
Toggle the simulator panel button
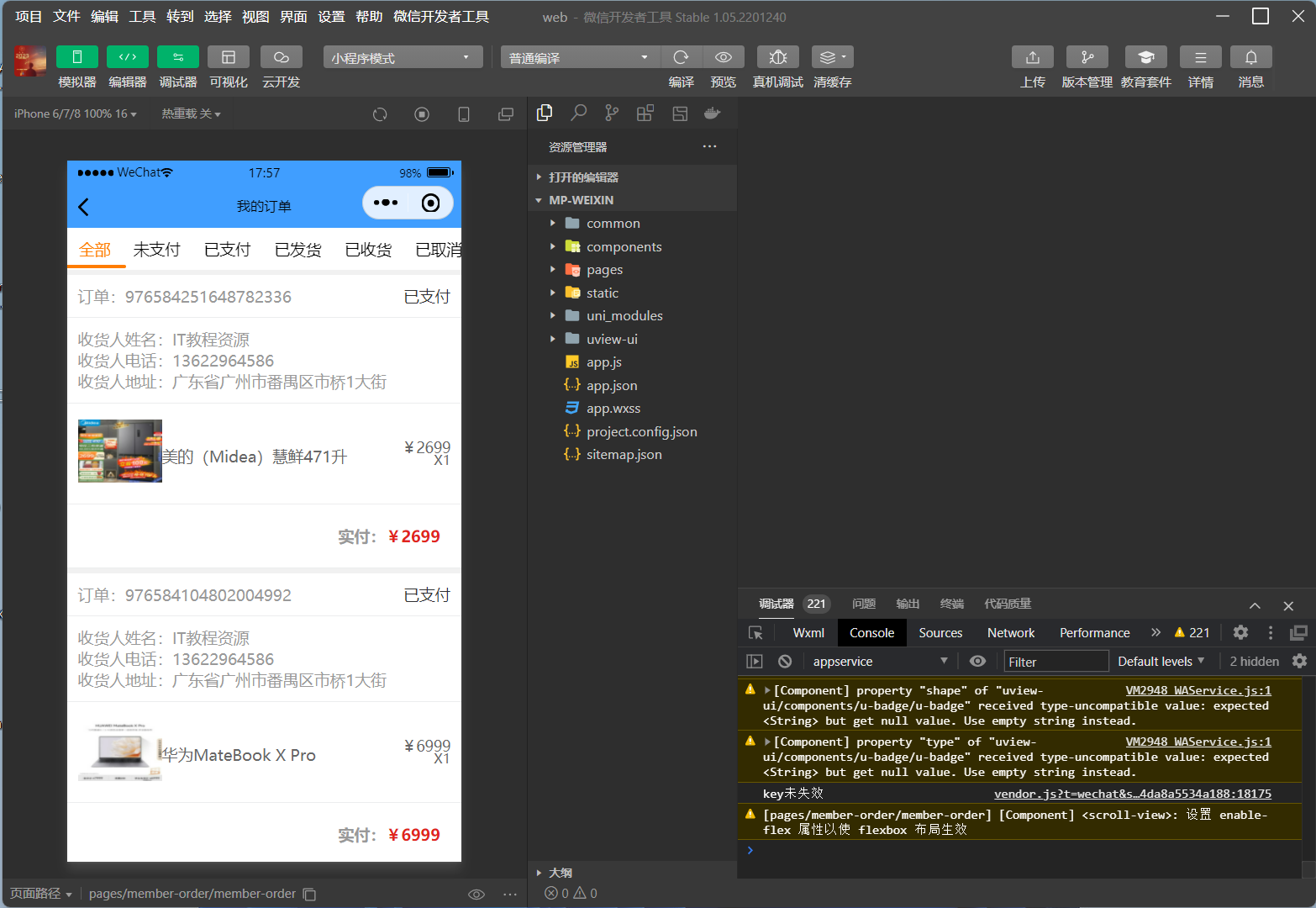(77, 56)
